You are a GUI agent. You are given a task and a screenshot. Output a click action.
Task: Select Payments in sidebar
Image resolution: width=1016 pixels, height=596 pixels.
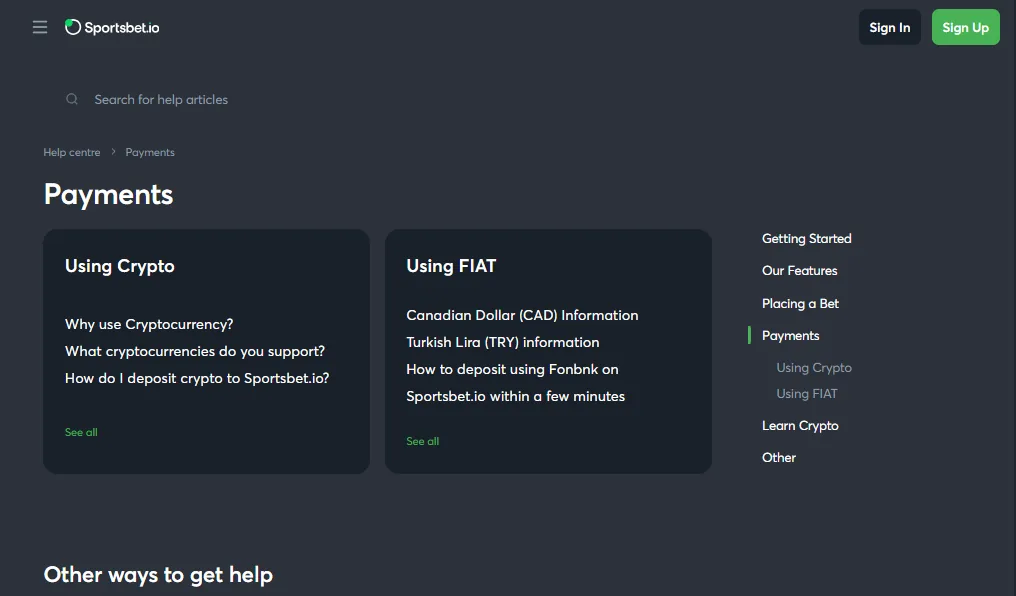791,336
